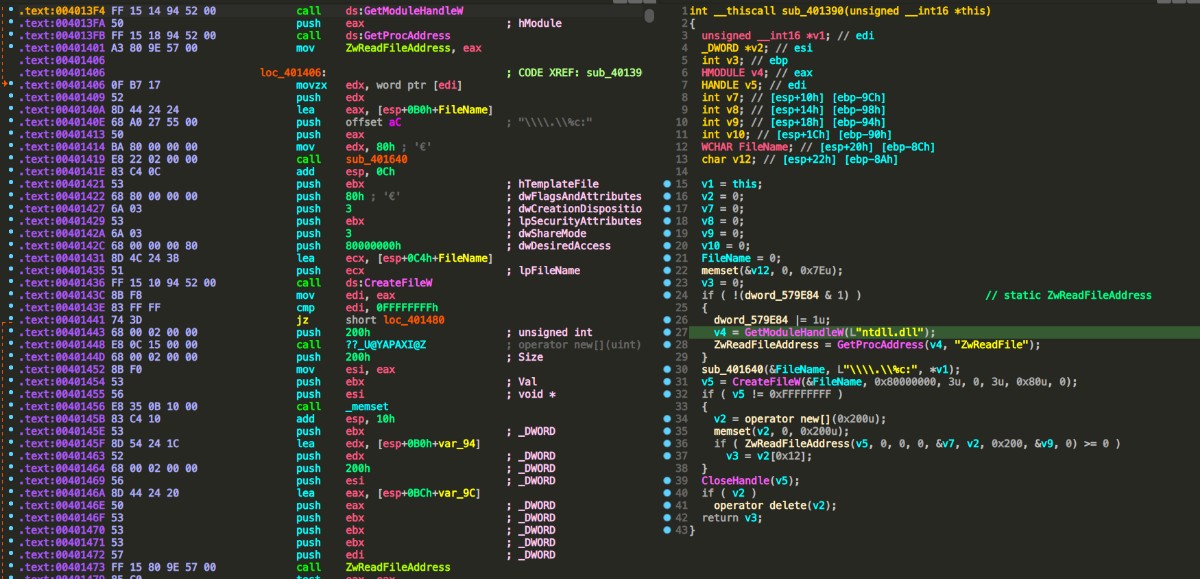Click 'v1 = this;' statement in pseudocode
Screen dimensions: 1200x579
pos(731,184)
